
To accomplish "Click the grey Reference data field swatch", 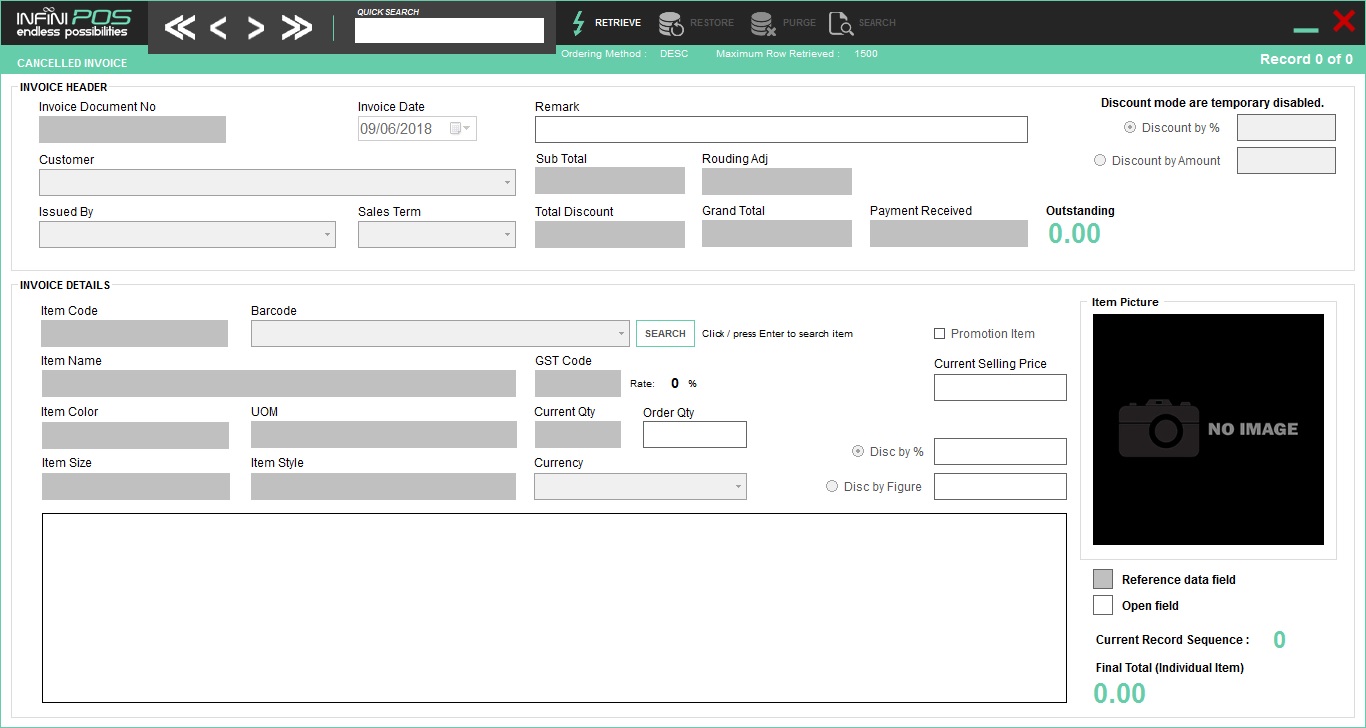I will tap(1103, 579).
